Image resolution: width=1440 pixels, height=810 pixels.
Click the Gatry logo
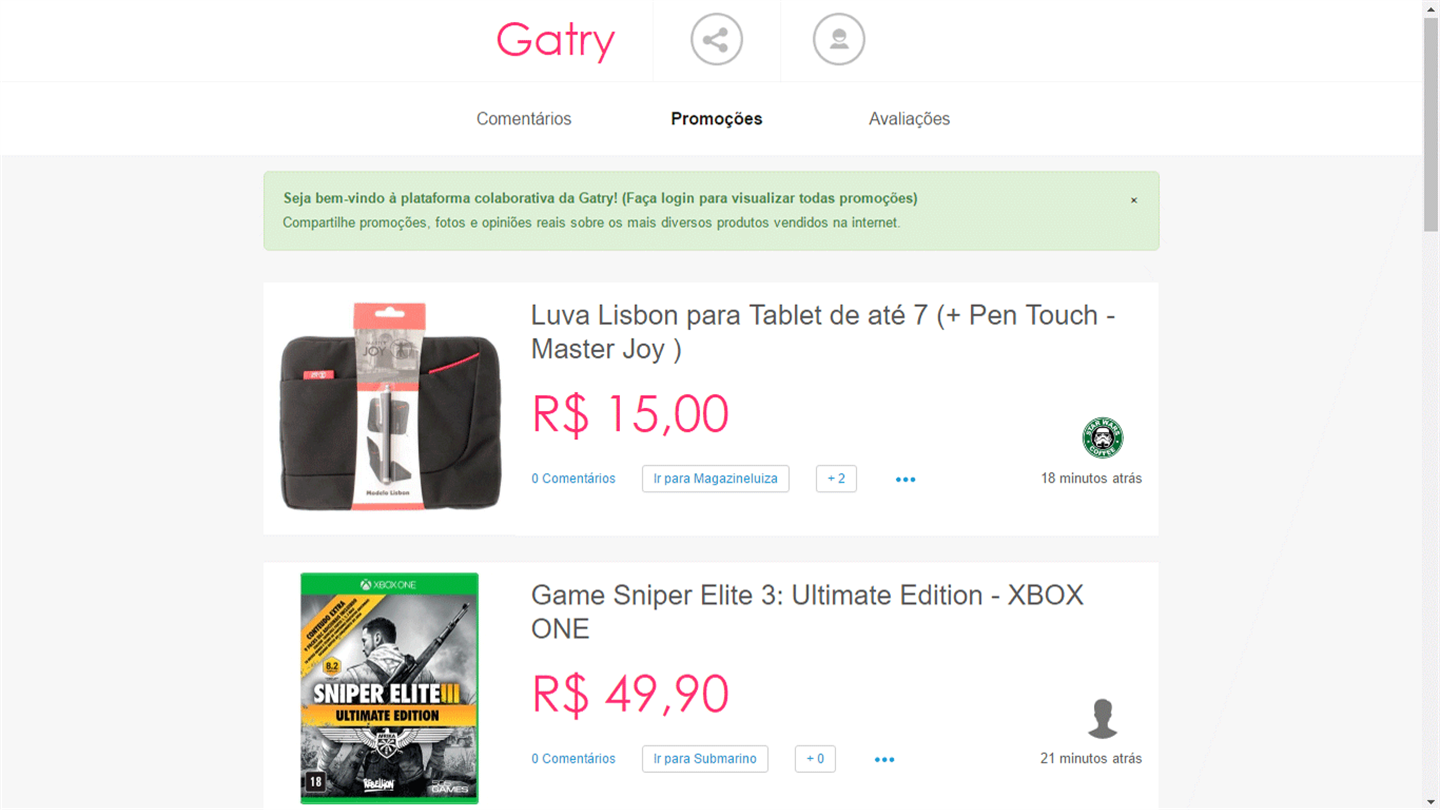point(555,41)
